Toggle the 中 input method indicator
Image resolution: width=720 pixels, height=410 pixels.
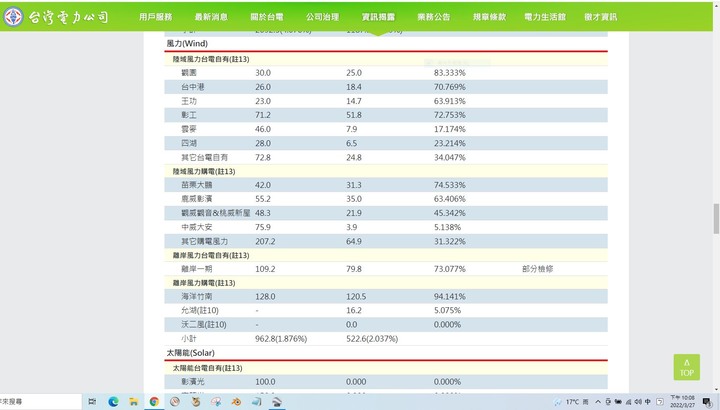(647, 402)
